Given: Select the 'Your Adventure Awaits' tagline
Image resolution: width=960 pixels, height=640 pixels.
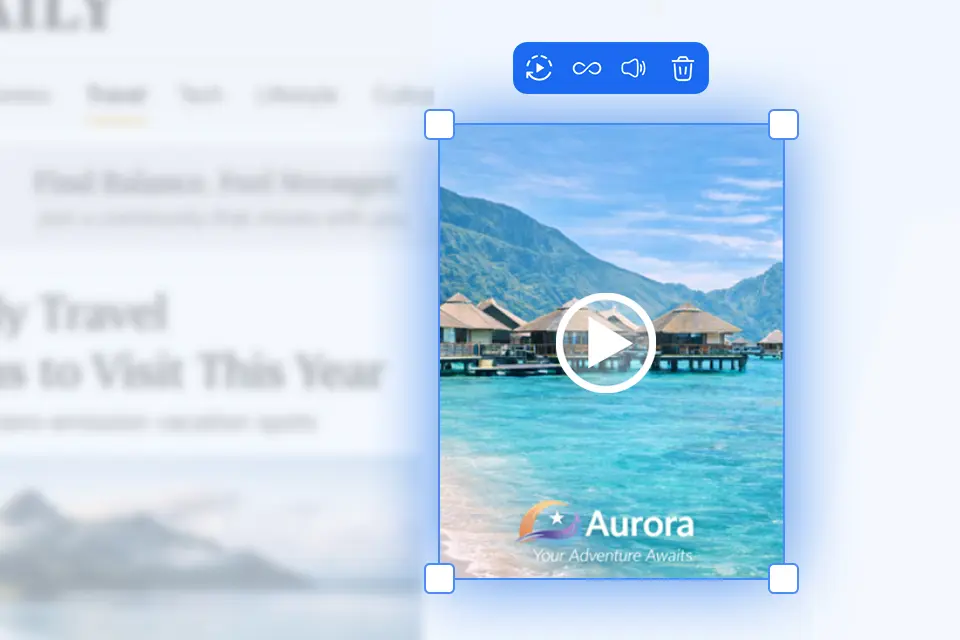Looking at the screenshot, I should tap(612, 555).
